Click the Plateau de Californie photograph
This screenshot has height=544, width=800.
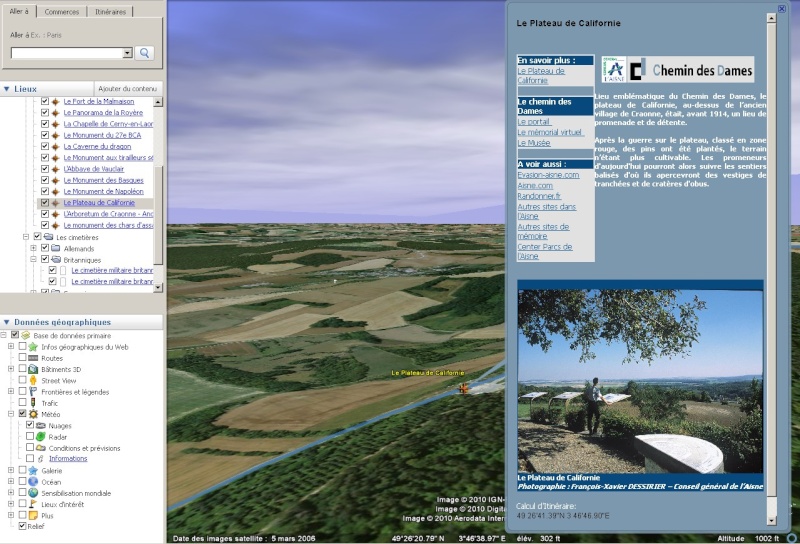pos(640,381)
